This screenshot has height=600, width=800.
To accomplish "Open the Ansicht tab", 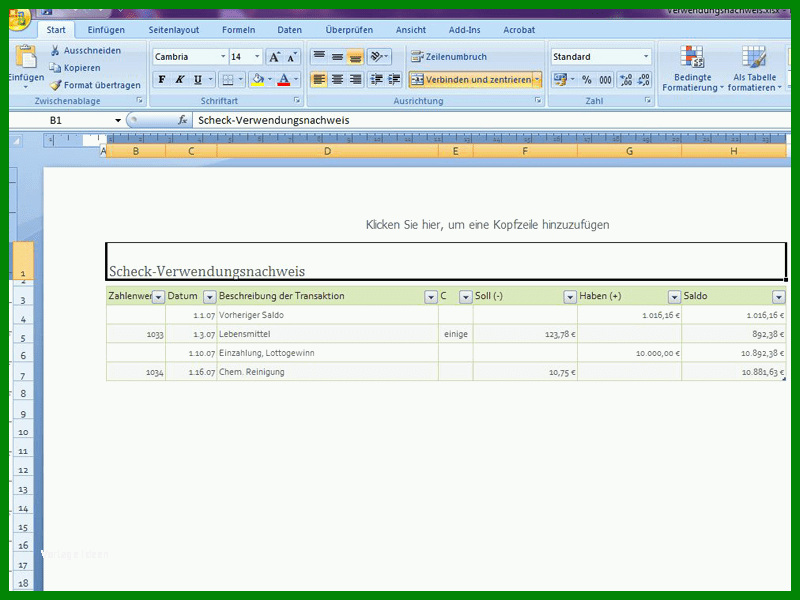I will coord(411,30).
